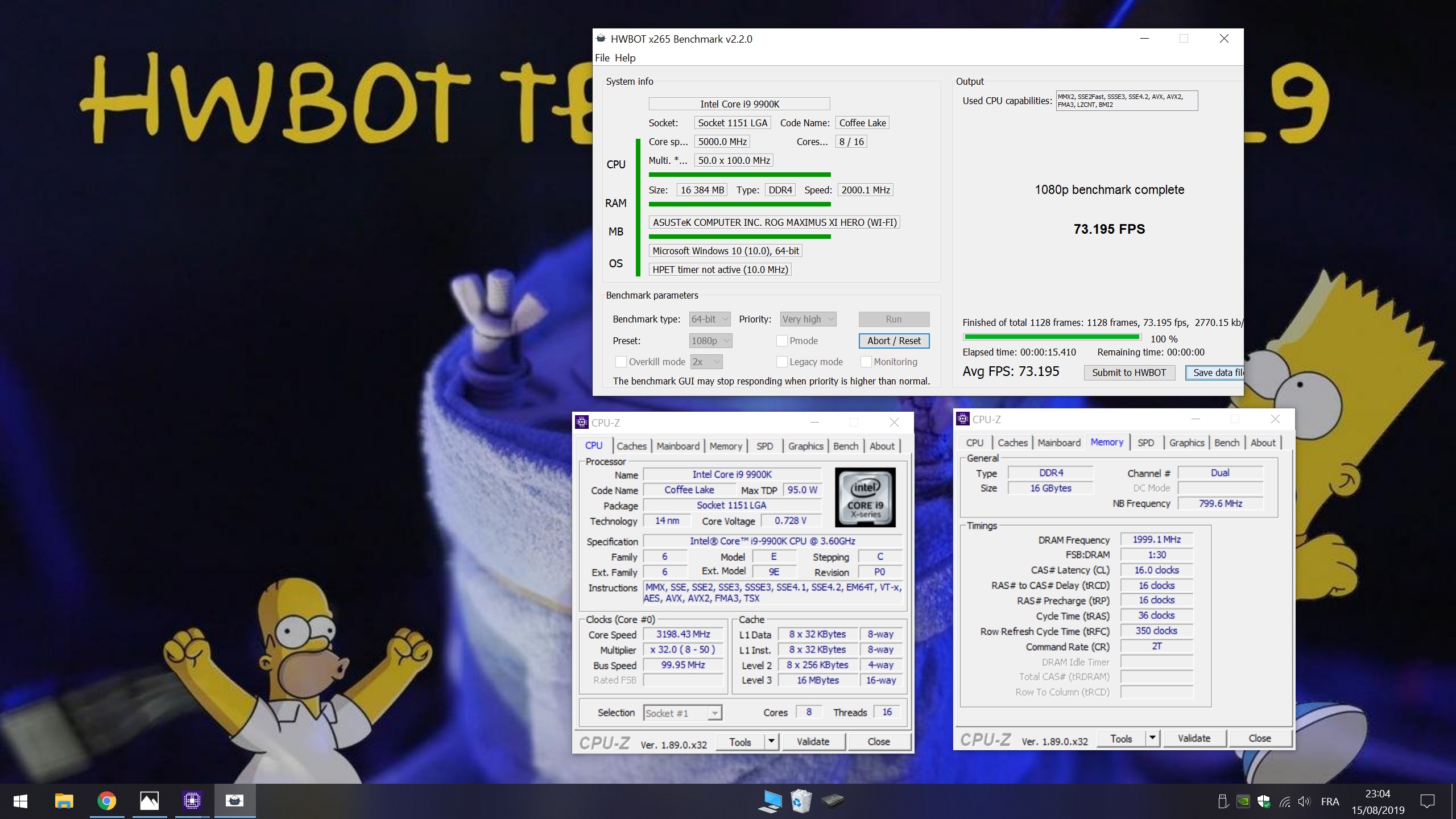
Task: Open This PC desktop icon
Action: (x=770, y=801)
